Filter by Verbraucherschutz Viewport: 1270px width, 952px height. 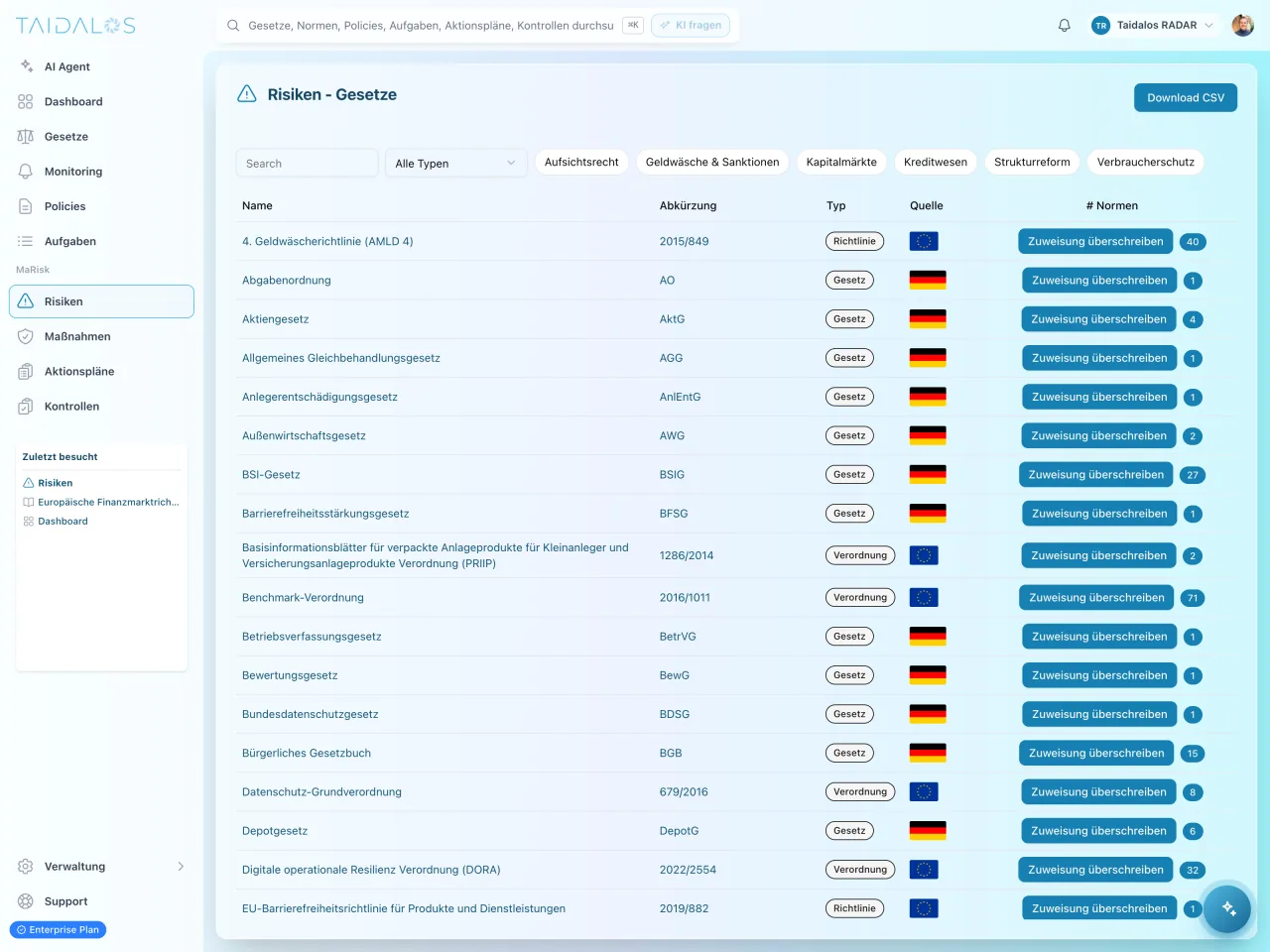point(1146,163)
